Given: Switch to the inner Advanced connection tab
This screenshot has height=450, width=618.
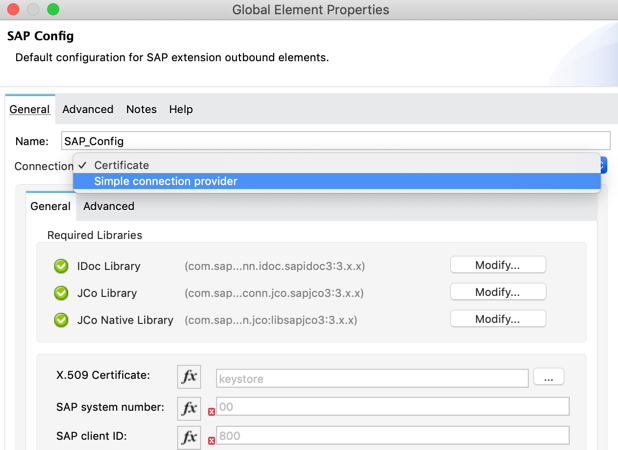Looking at the screenshot, I should click(x=109, y=206).
